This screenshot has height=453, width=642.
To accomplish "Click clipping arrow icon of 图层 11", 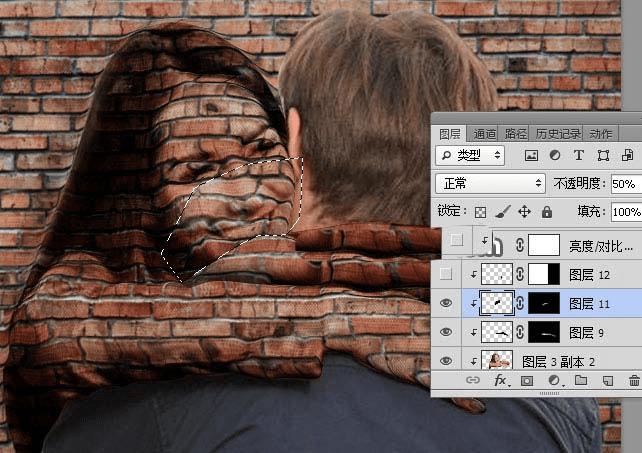I will click(x=473, y=304).
